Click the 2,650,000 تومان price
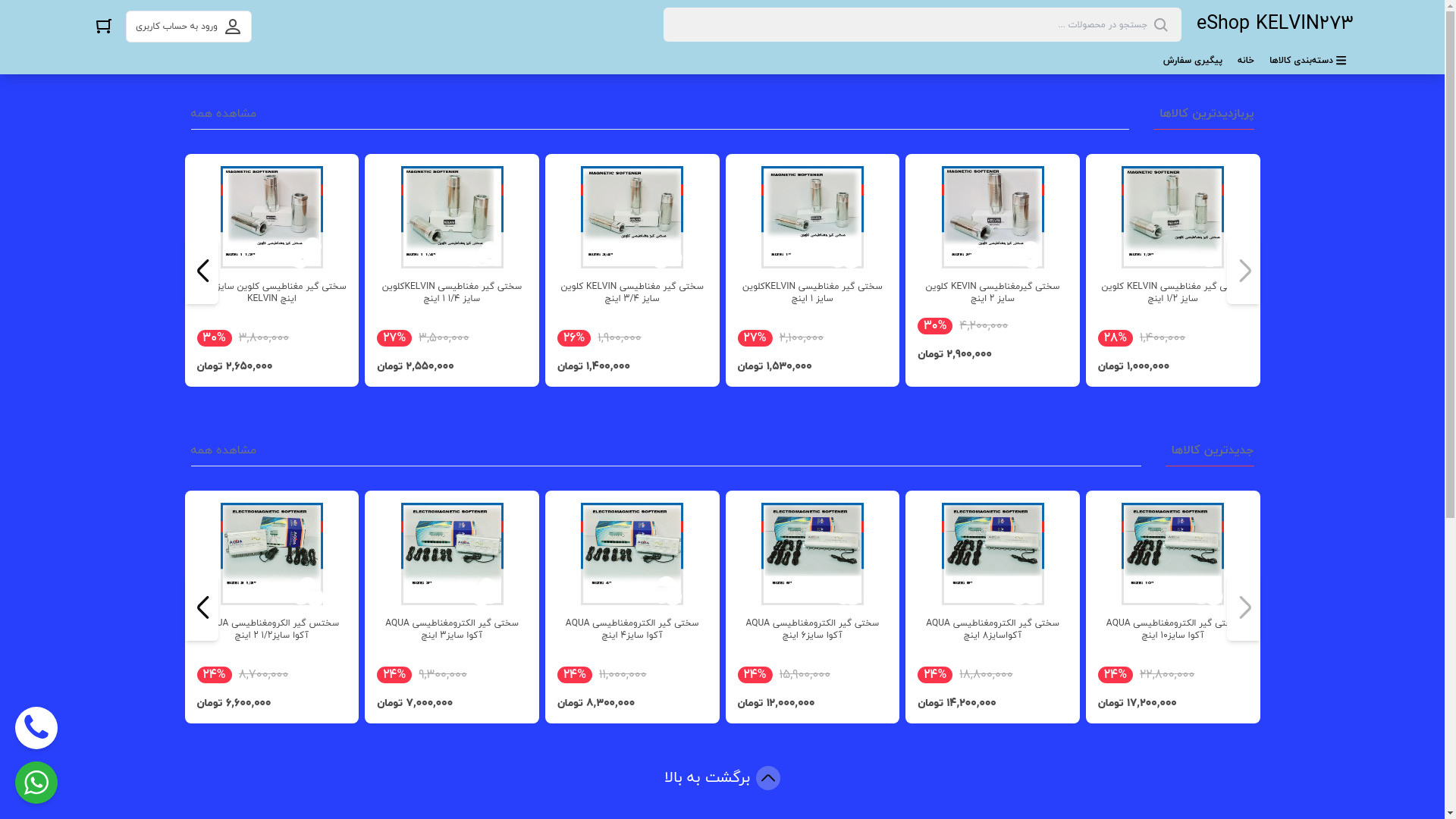Image resolution: width=1456 pixels, height=819 pixels. (234, 367)
